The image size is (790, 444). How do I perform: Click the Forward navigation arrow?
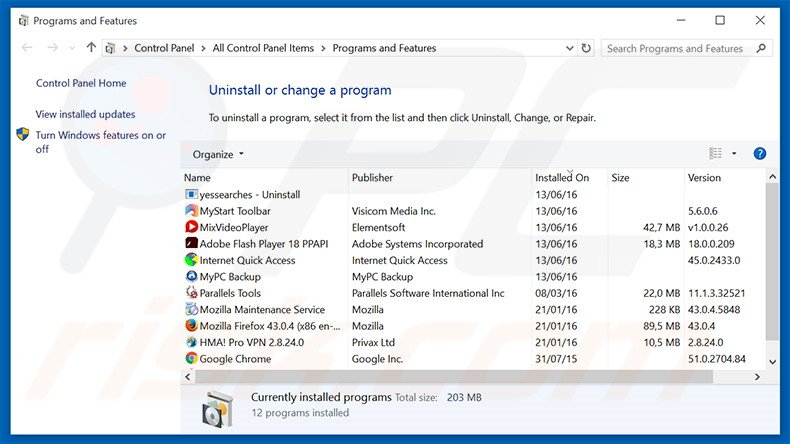pos(52,48)
